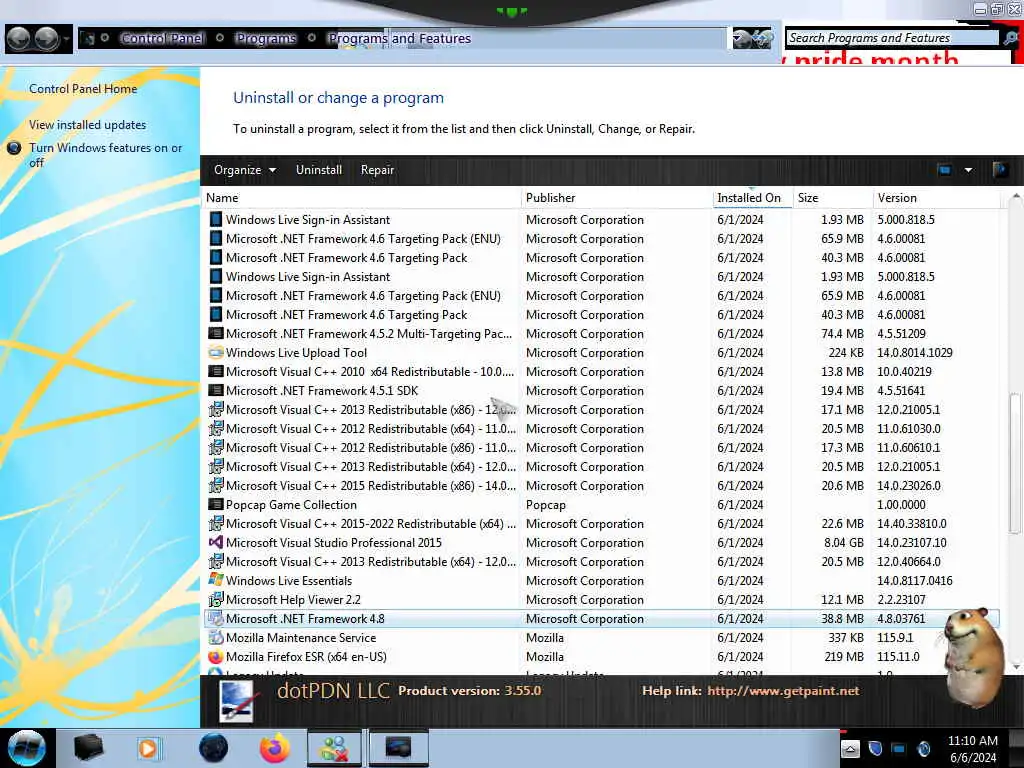The image size is (1024, 768).
Task: Open the black folder taskbar icon
Action: pyautogui.click(x=89, y=748)
